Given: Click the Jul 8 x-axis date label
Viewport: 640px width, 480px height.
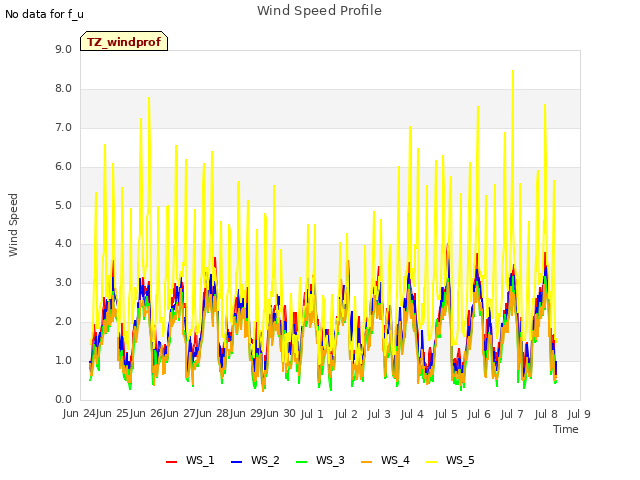Looking at the screenshot, I should [546, 414].
